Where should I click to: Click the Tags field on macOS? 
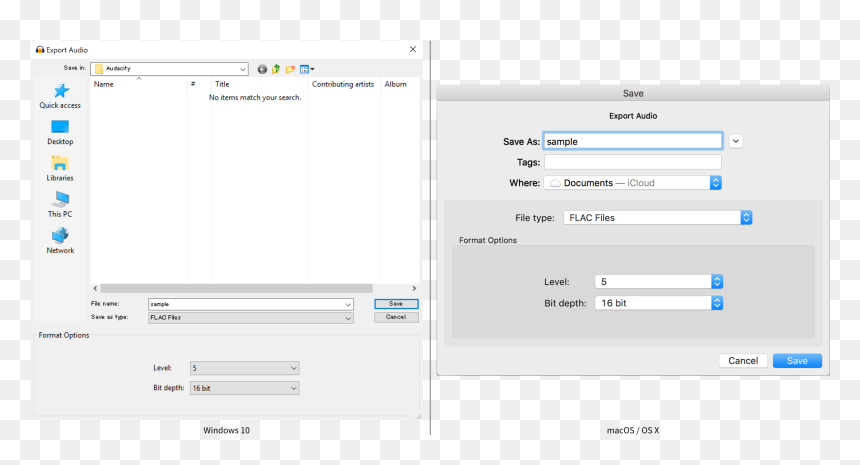633,162
